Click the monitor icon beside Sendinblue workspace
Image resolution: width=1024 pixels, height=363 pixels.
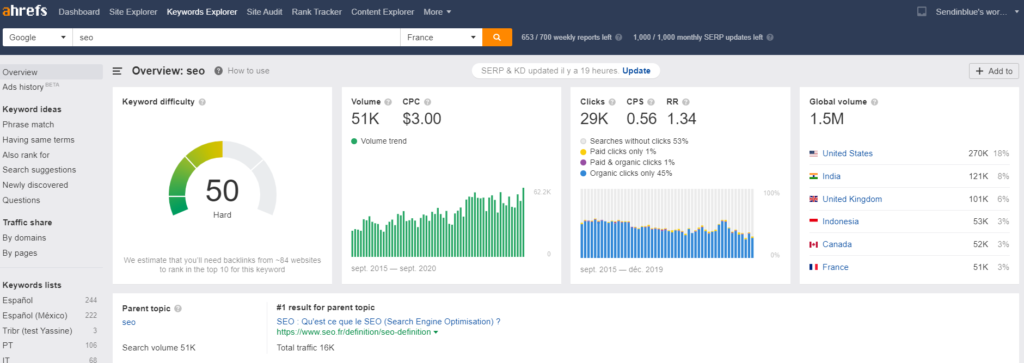(921, 12)
